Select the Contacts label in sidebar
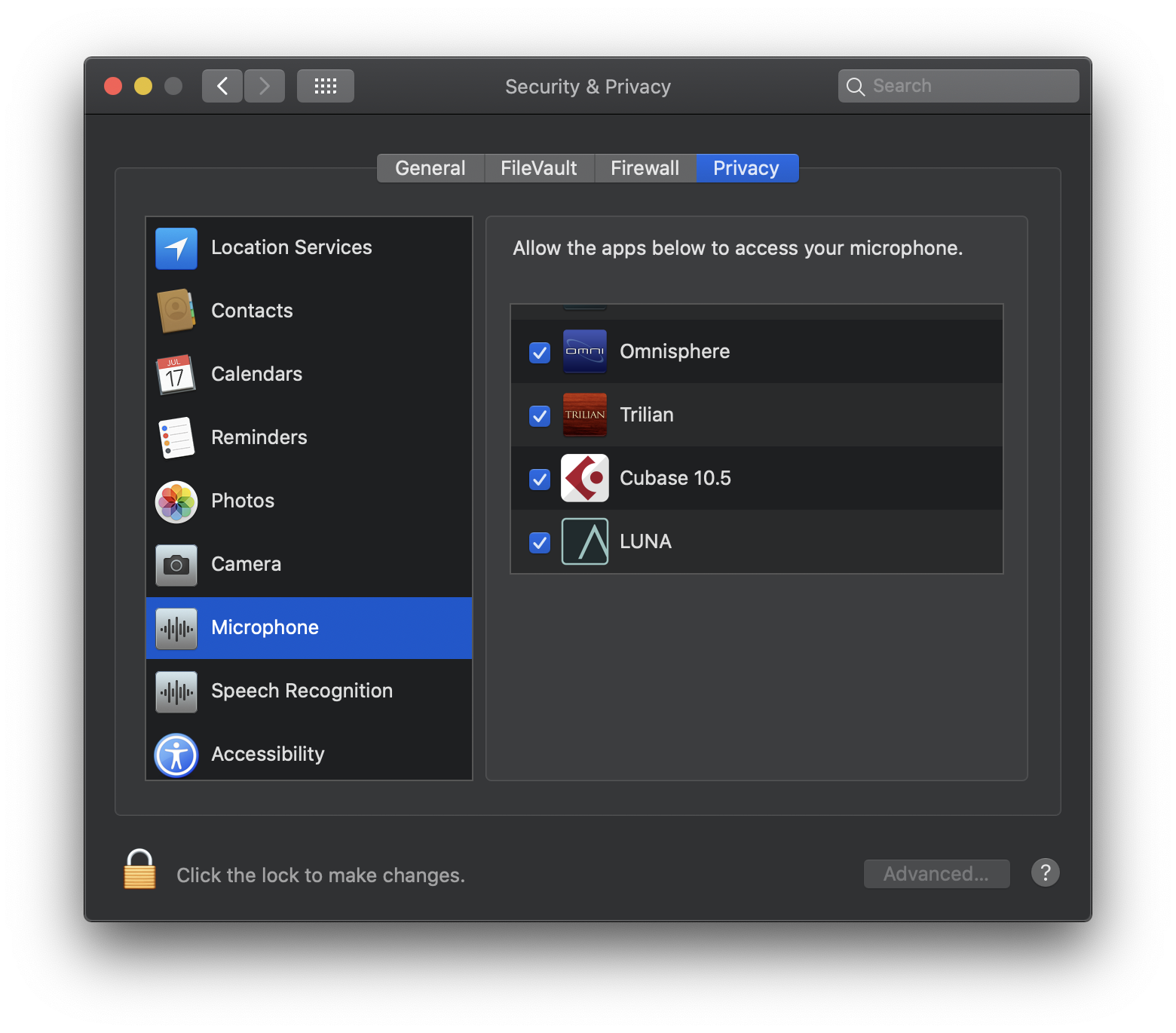Viewport: 1176px width, 1033px height. tap(252, 311)
